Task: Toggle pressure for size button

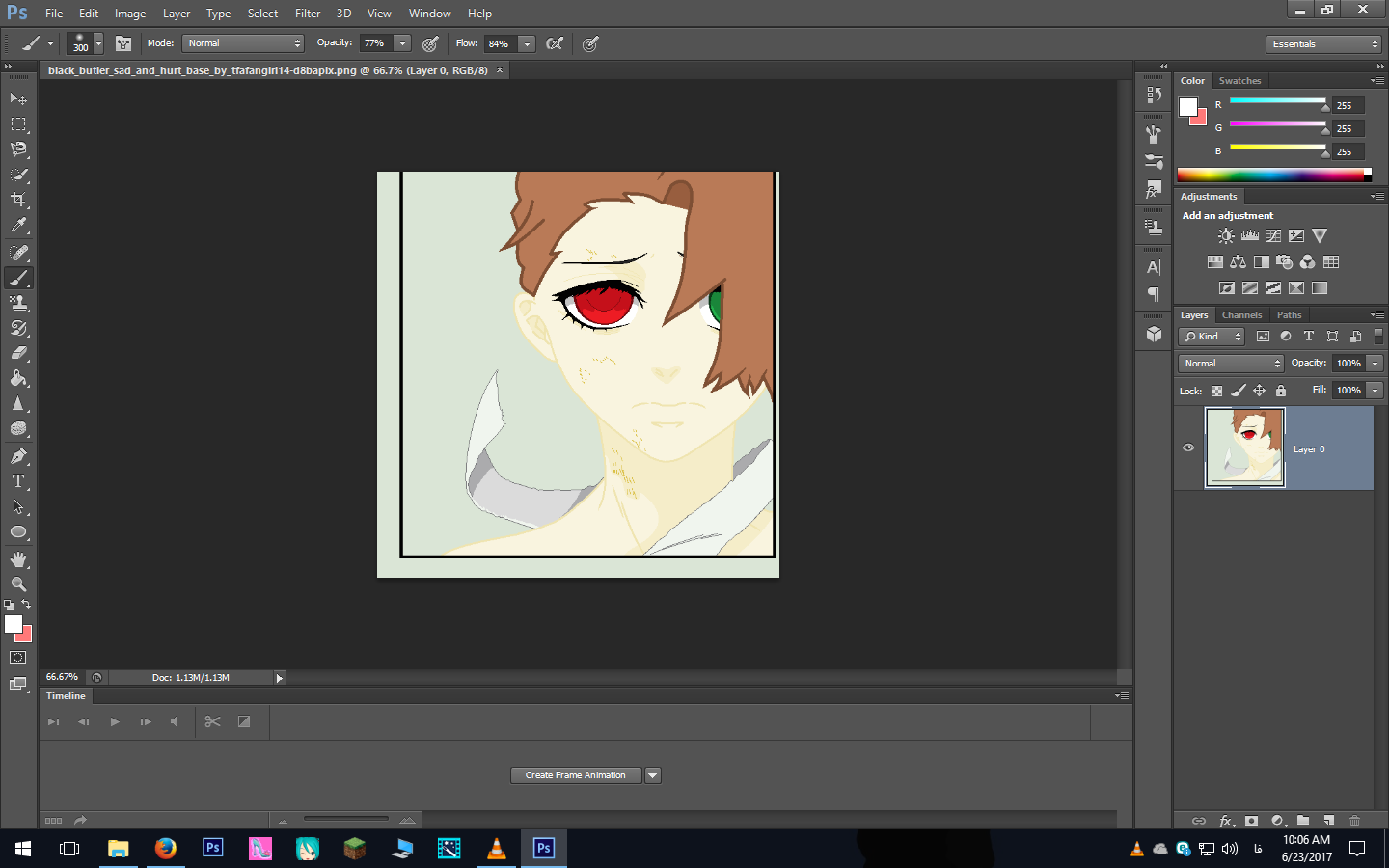Action: click(590, 43)
